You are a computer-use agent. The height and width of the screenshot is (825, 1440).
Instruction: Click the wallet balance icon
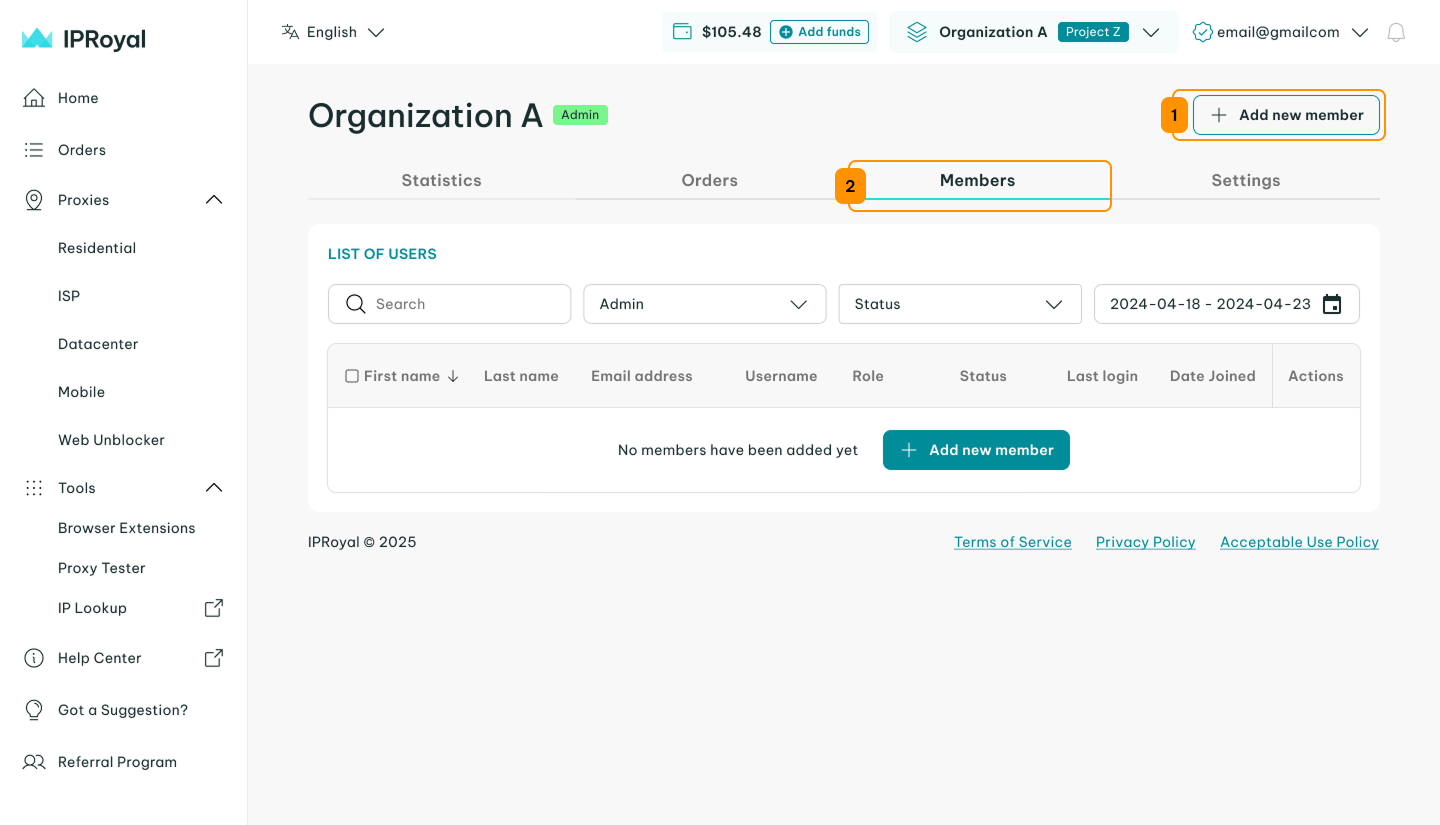(x=683, y=32)
